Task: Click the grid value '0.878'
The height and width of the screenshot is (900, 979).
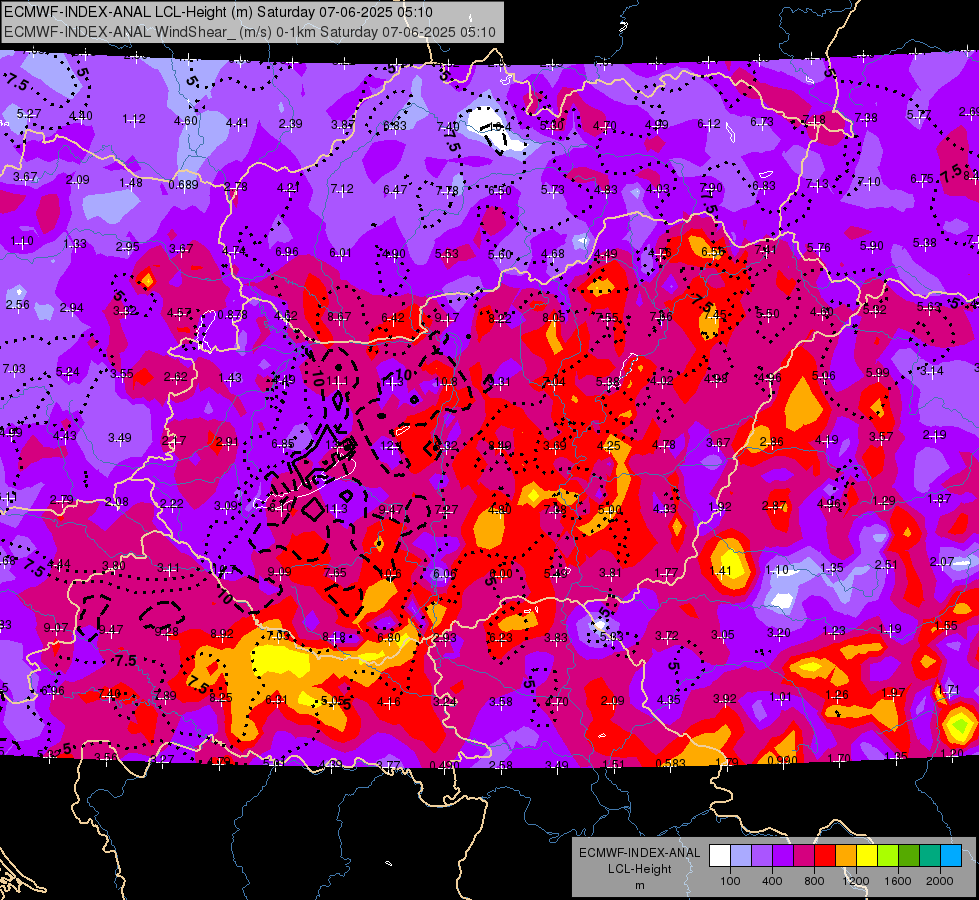Action: 232,315
